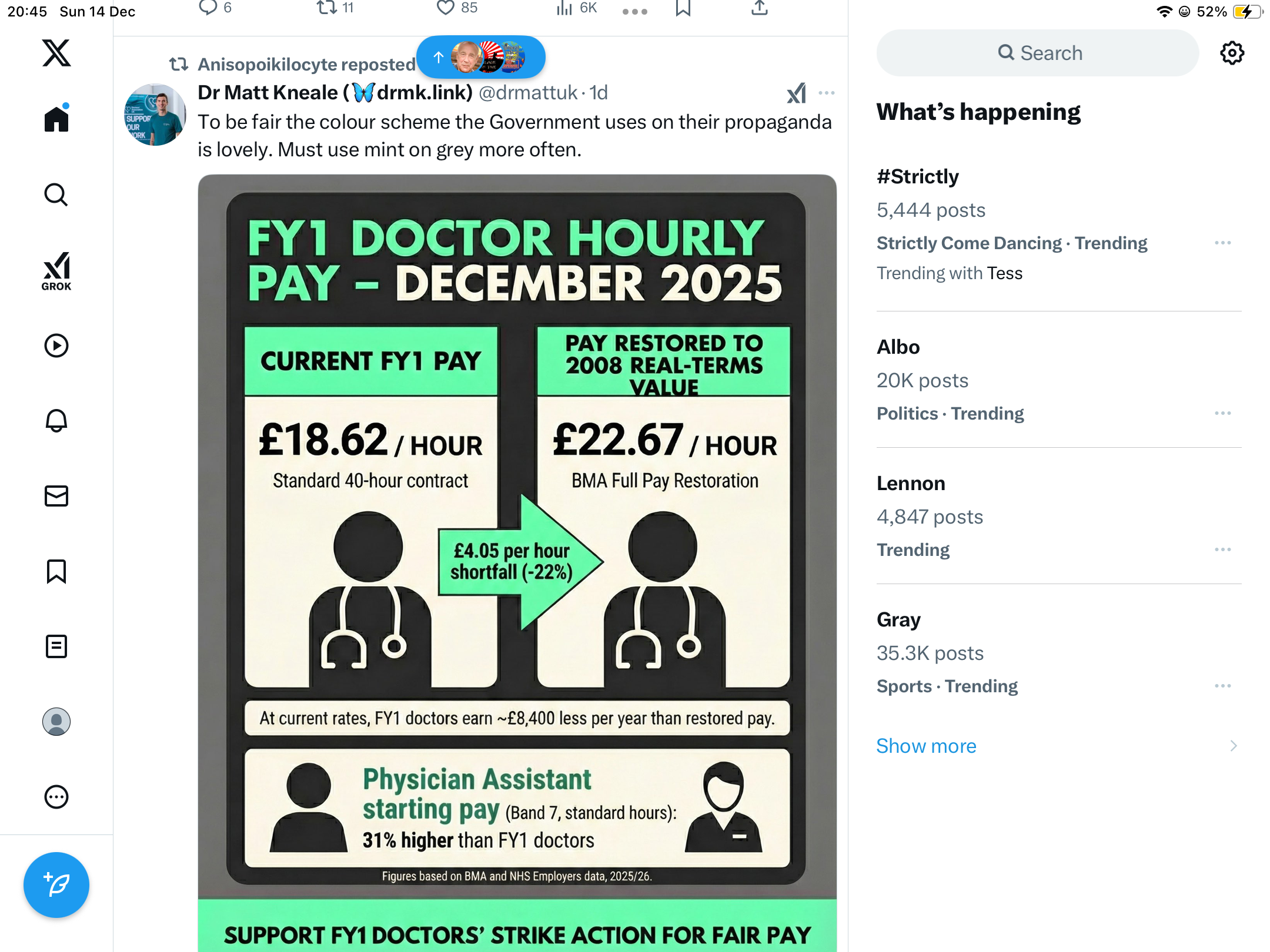The image size is (1270, 952).
Task: Click the Search input field
Action: (1038, 53)
